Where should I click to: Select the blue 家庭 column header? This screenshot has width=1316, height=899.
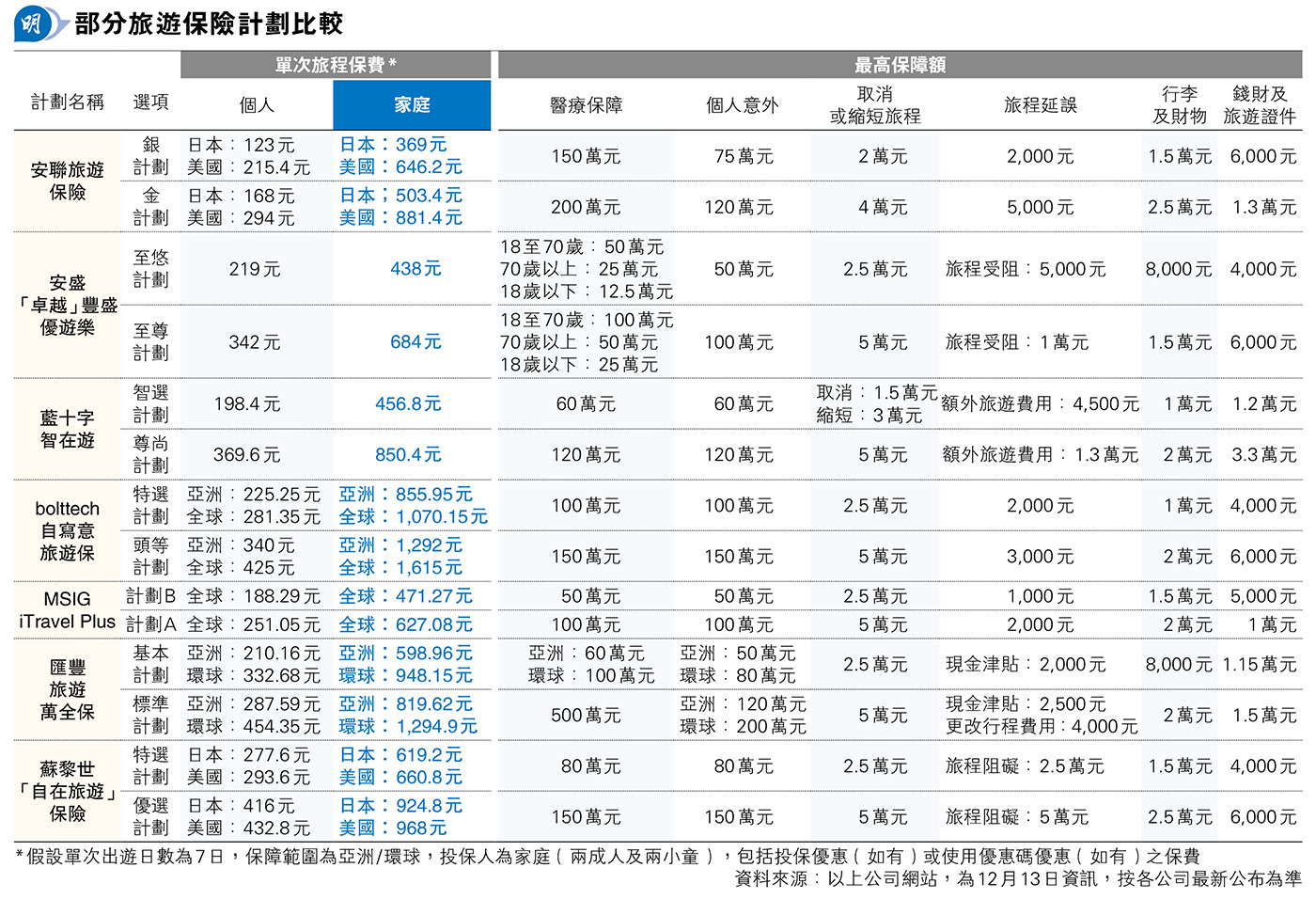coord(412,105)
